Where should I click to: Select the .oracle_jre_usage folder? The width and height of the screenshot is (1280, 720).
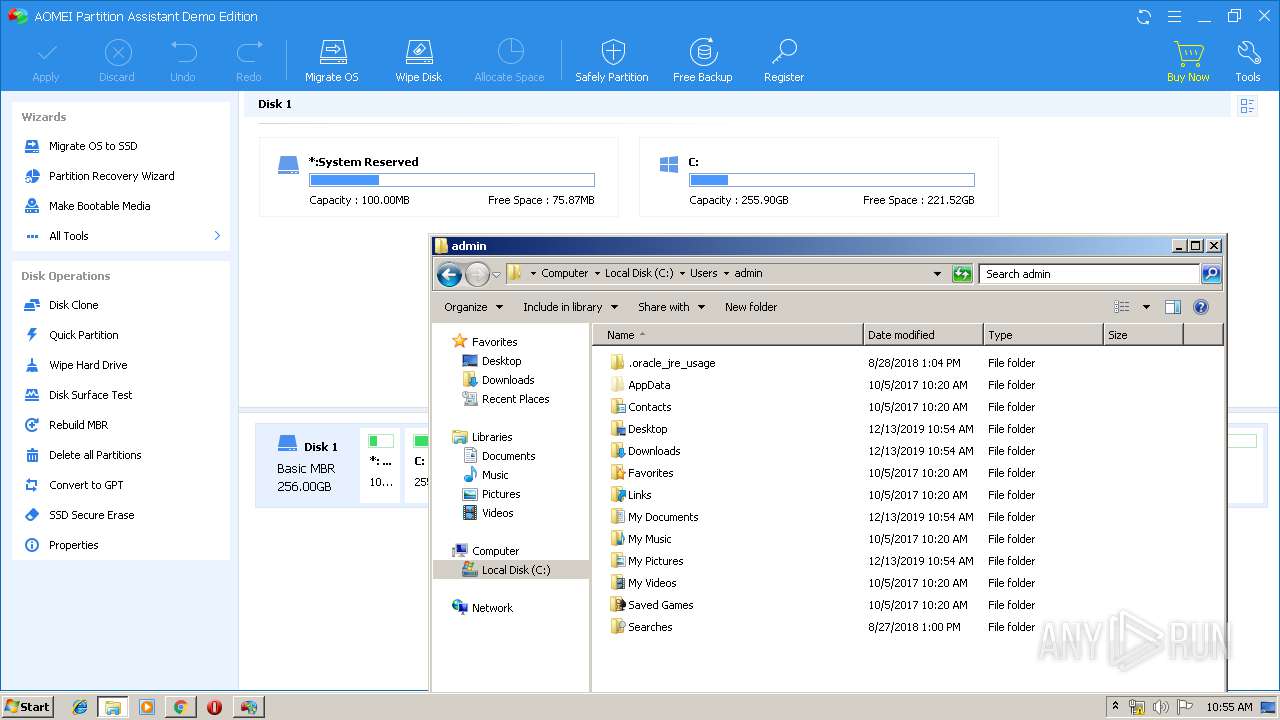pos(663,363)
